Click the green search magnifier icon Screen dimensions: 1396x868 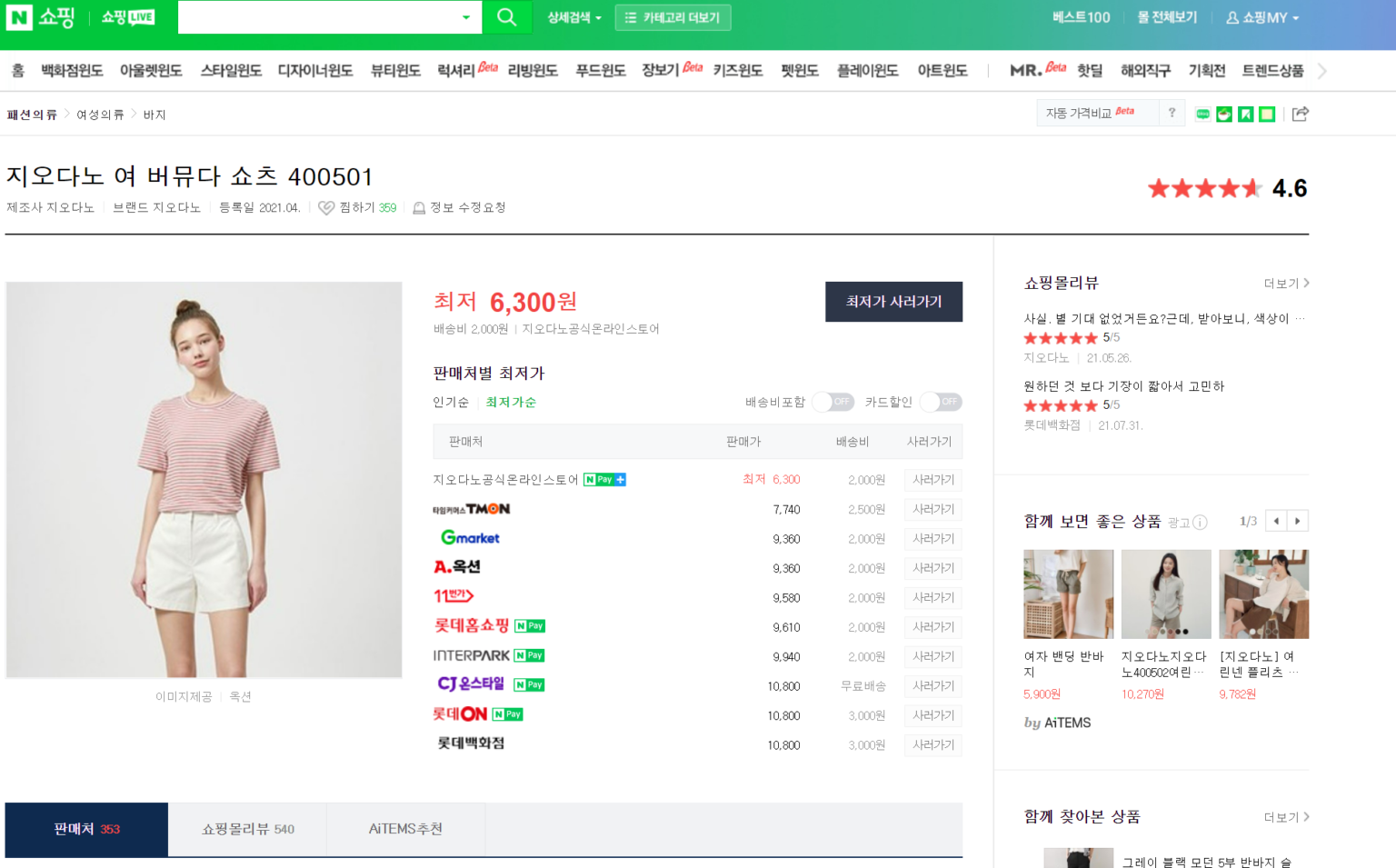tap(507, 16)
